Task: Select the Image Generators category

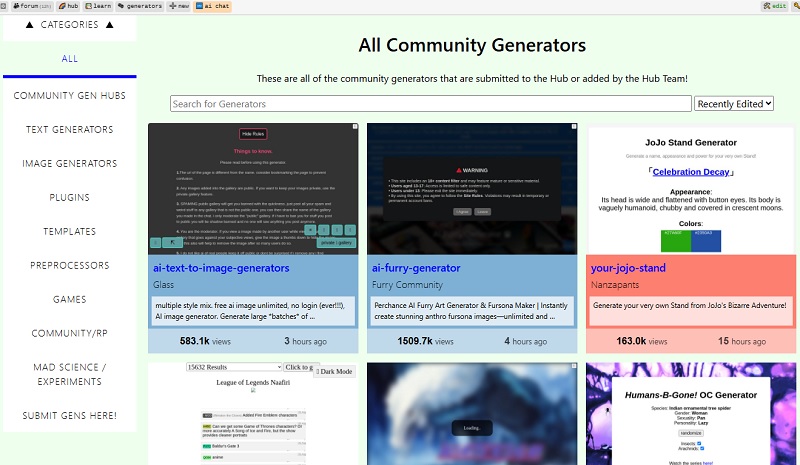Action: 69,164
